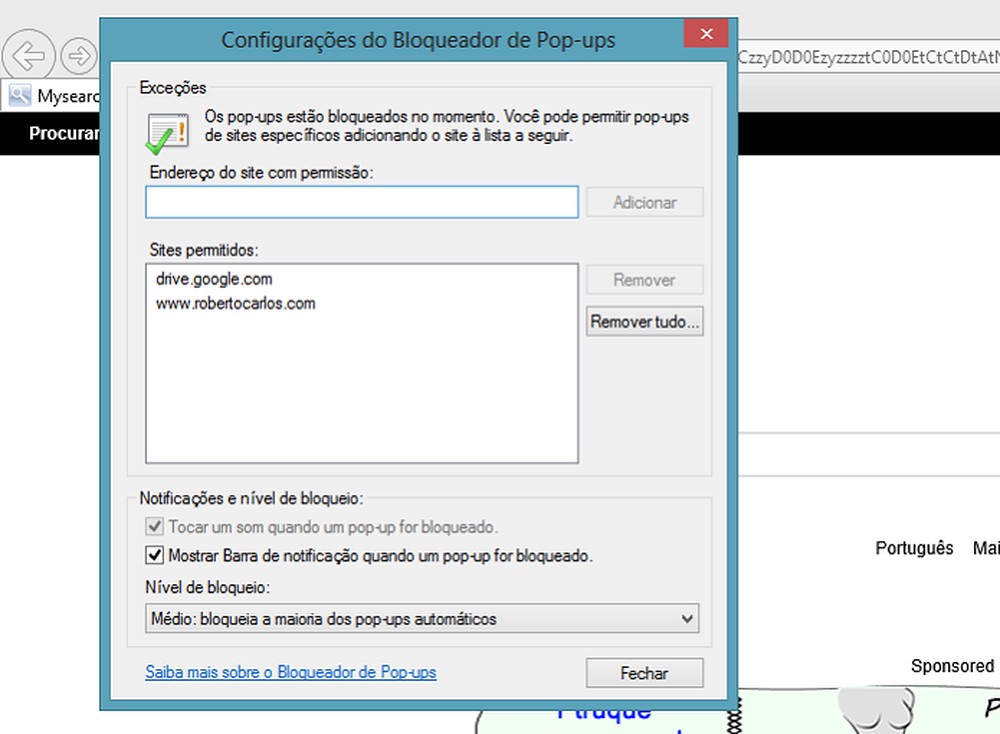The image size is (1000, 734).
Task: Open 'Saiba mais sobre o Bloqueador de Pop-ups' link
Action: click(290, 672)
